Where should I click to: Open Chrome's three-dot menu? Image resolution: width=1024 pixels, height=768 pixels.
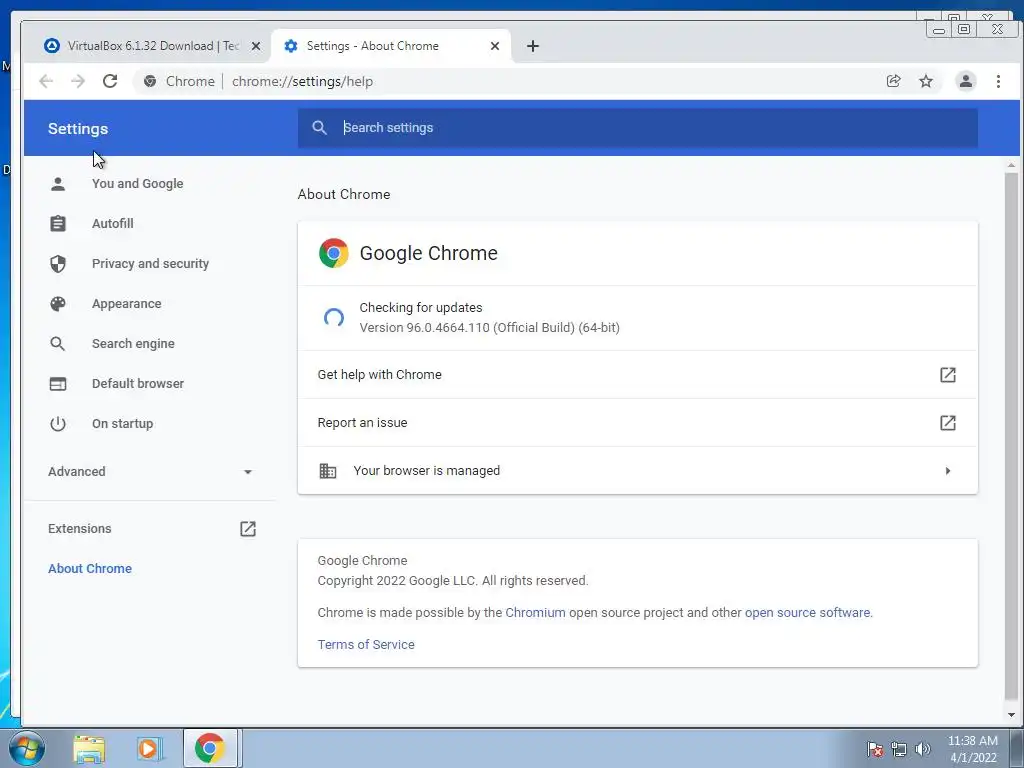pos(998,81)
